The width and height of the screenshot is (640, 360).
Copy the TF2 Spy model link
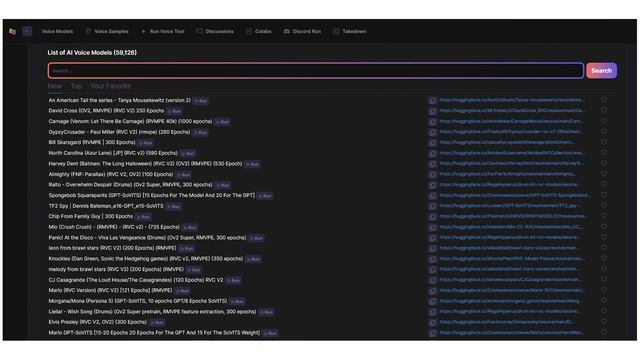tap(433, 207)
